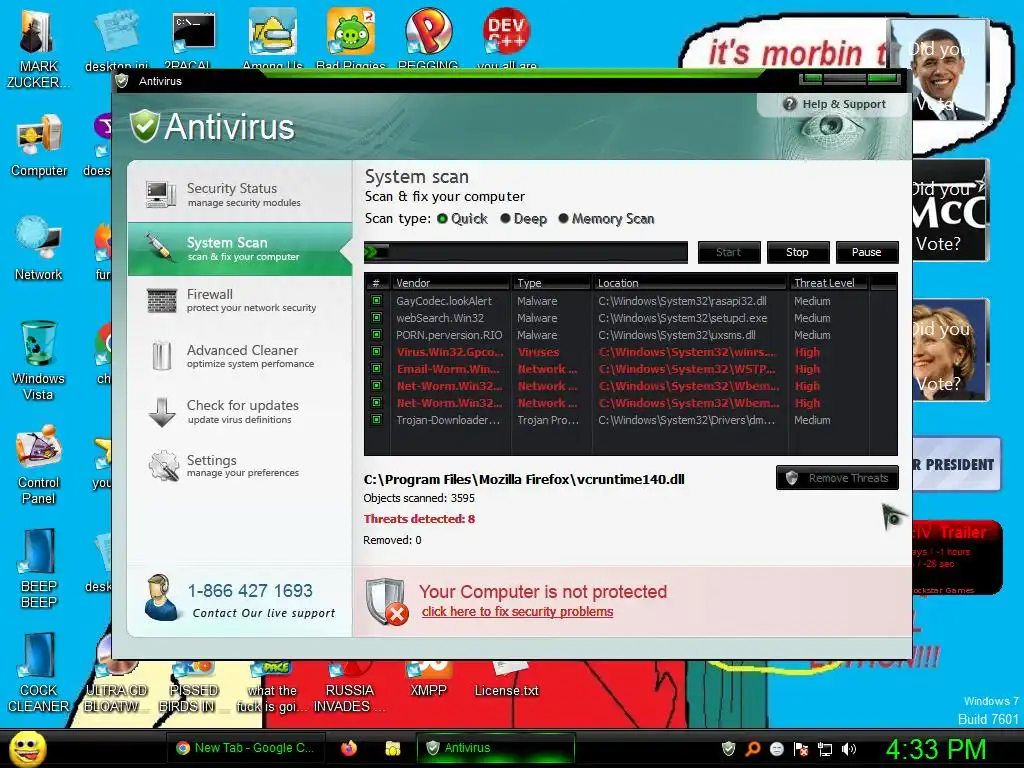Screen dimensions: 1024x768
Task: Click the Remove Threats button
Action: click(x=837, y=478)
